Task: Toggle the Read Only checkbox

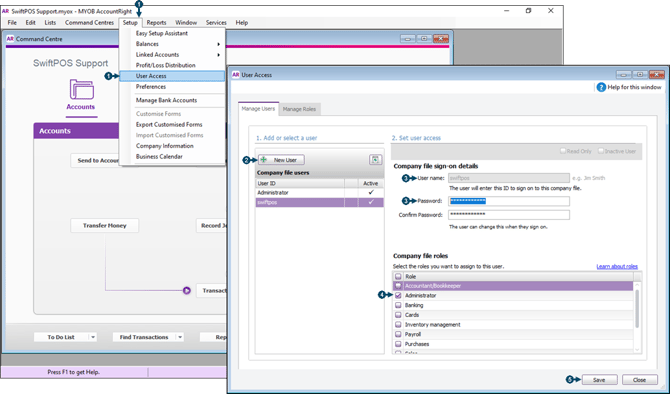Action: point(563,151)
